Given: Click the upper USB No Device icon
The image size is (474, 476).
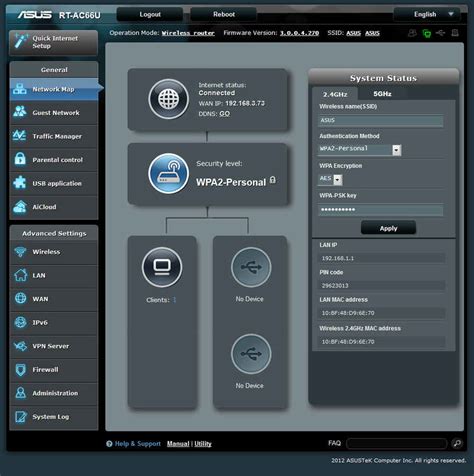Looking at the screenshot, I should pyautogui.click(x=251, y=267).
